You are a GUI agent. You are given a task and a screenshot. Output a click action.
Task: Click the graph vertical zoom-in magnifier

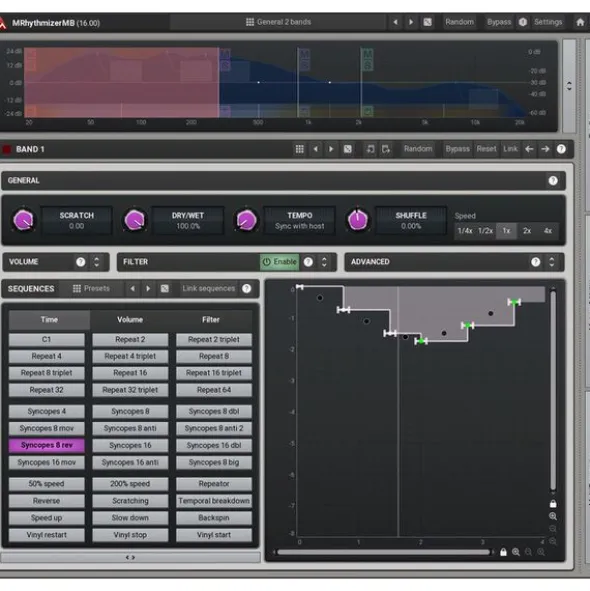click(553, 516)
